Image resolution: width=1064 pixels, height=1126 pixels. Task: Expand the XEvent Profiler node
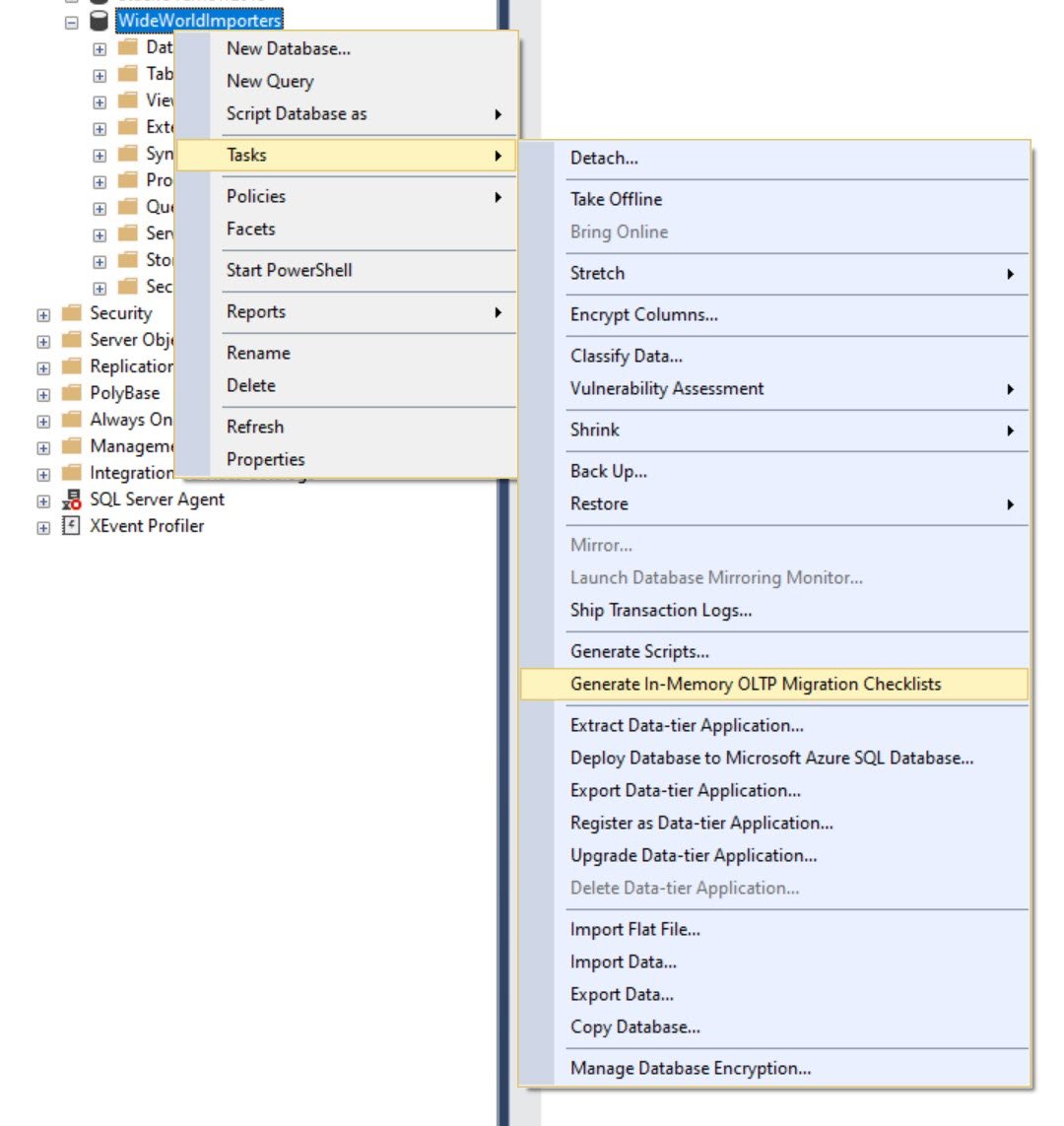pyautogui.click(x=43, y=528)
